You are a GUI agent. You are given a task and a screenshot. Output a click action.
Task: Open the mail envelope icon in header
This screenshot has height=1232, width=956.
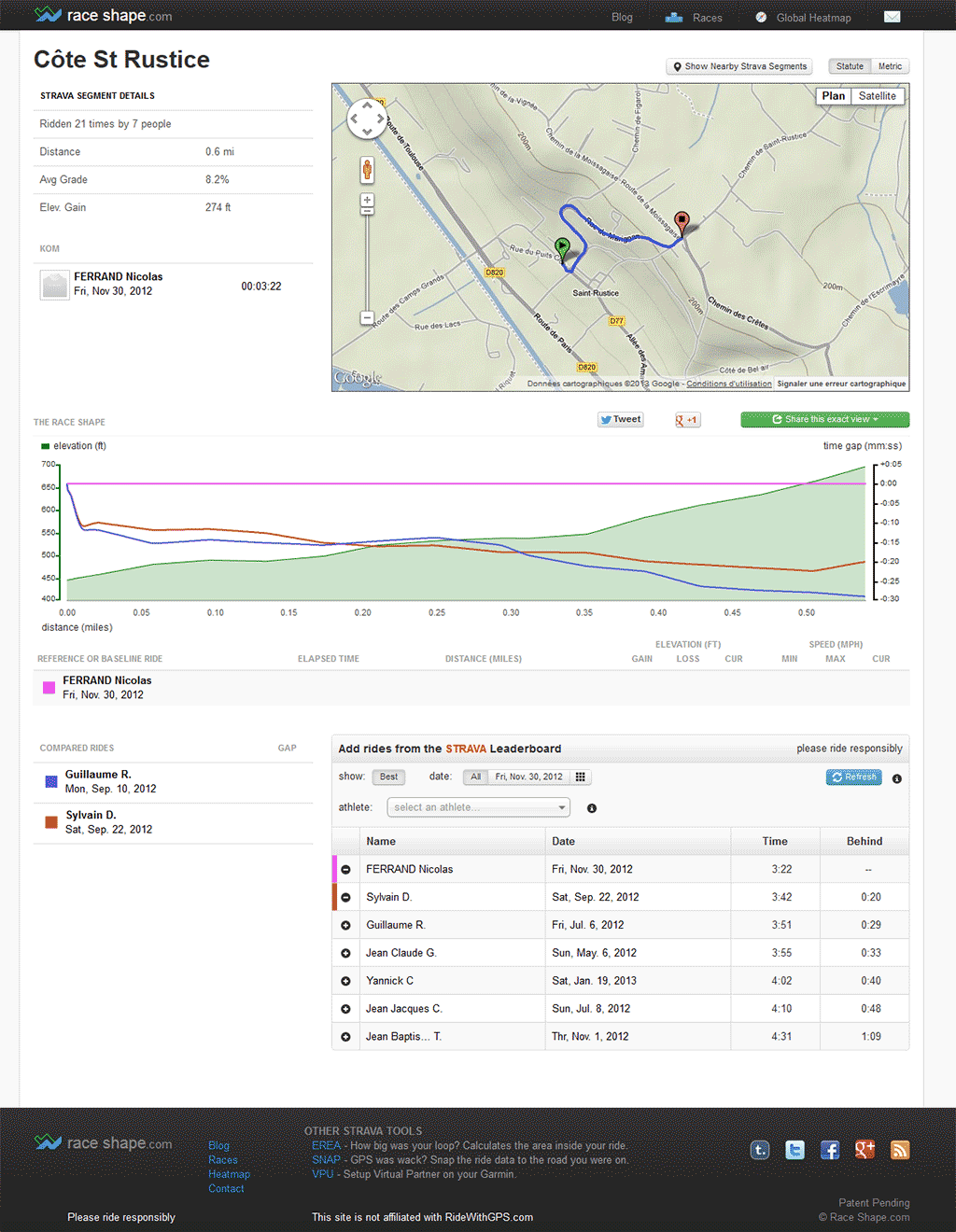click(892, 17)
